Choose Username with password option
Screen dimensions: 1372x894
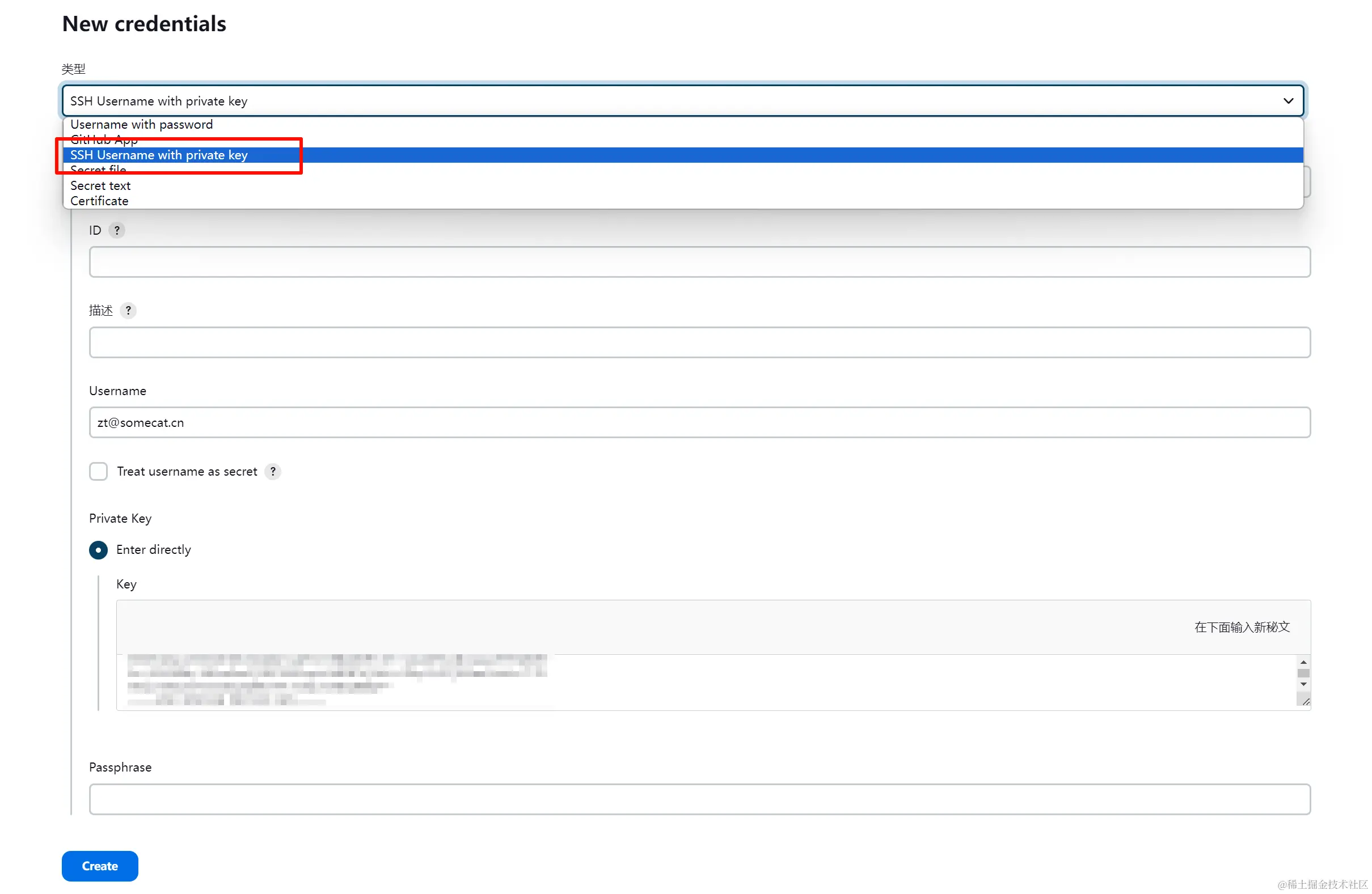[x=141, y=124]
